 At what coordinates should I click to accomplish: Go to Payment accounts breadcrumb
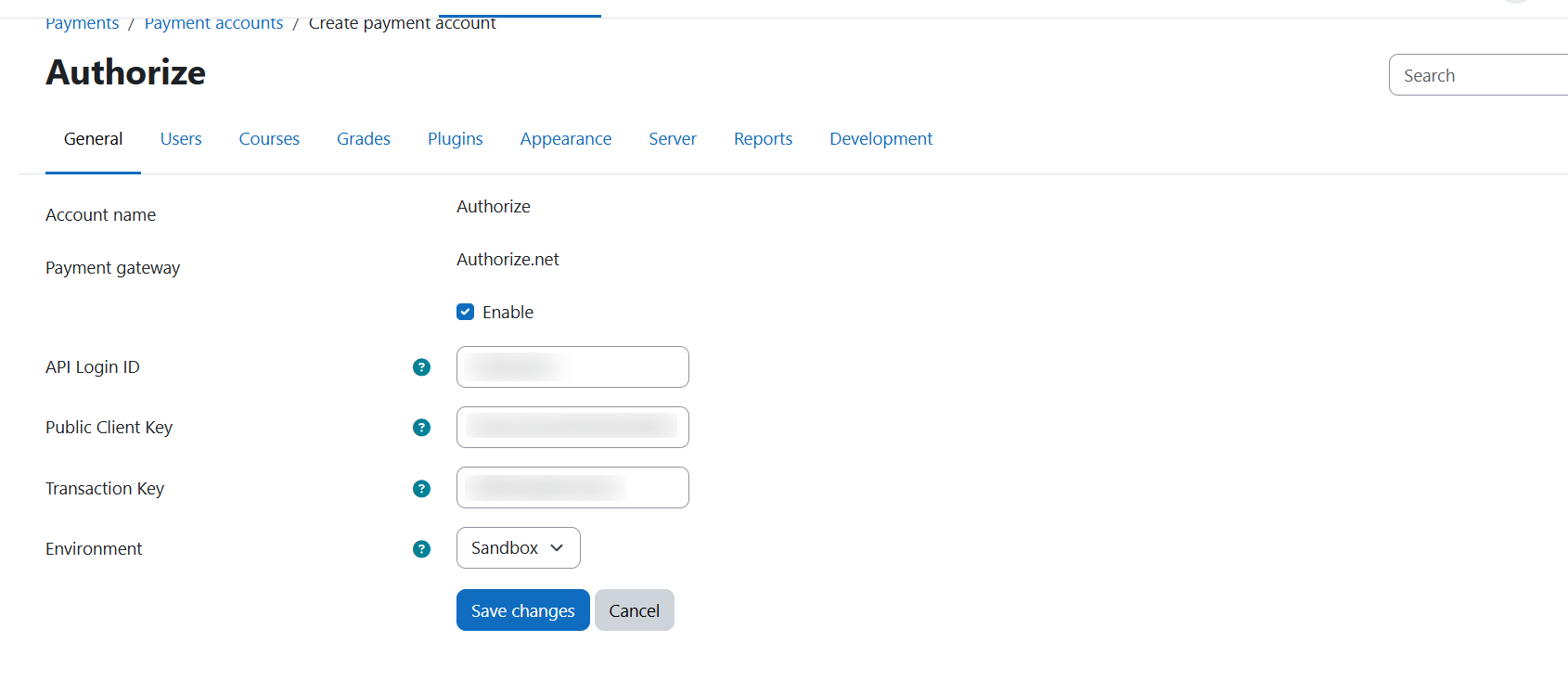[214, 22]
